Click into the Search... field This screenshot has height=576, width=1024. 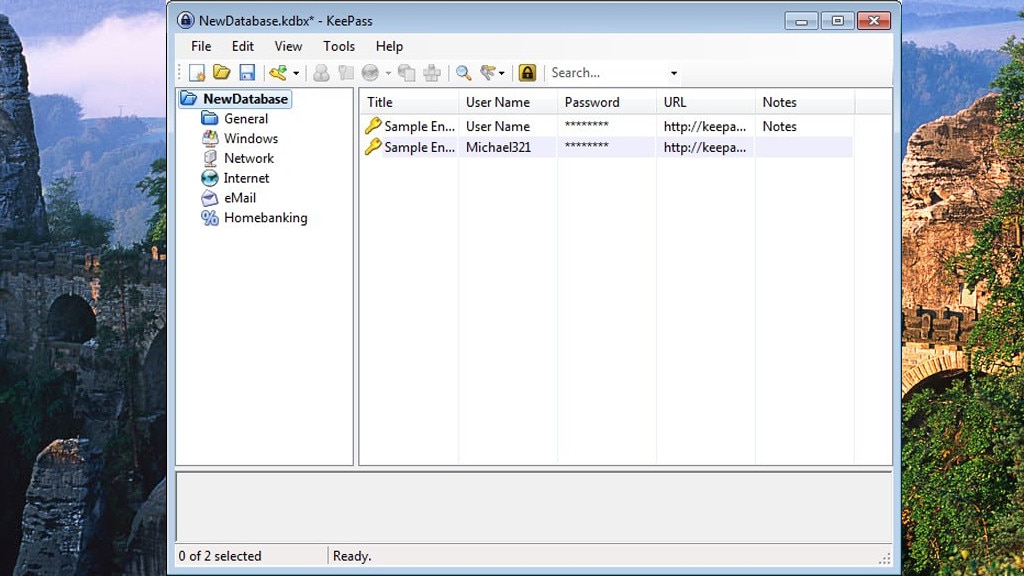[x=607, y=72]
